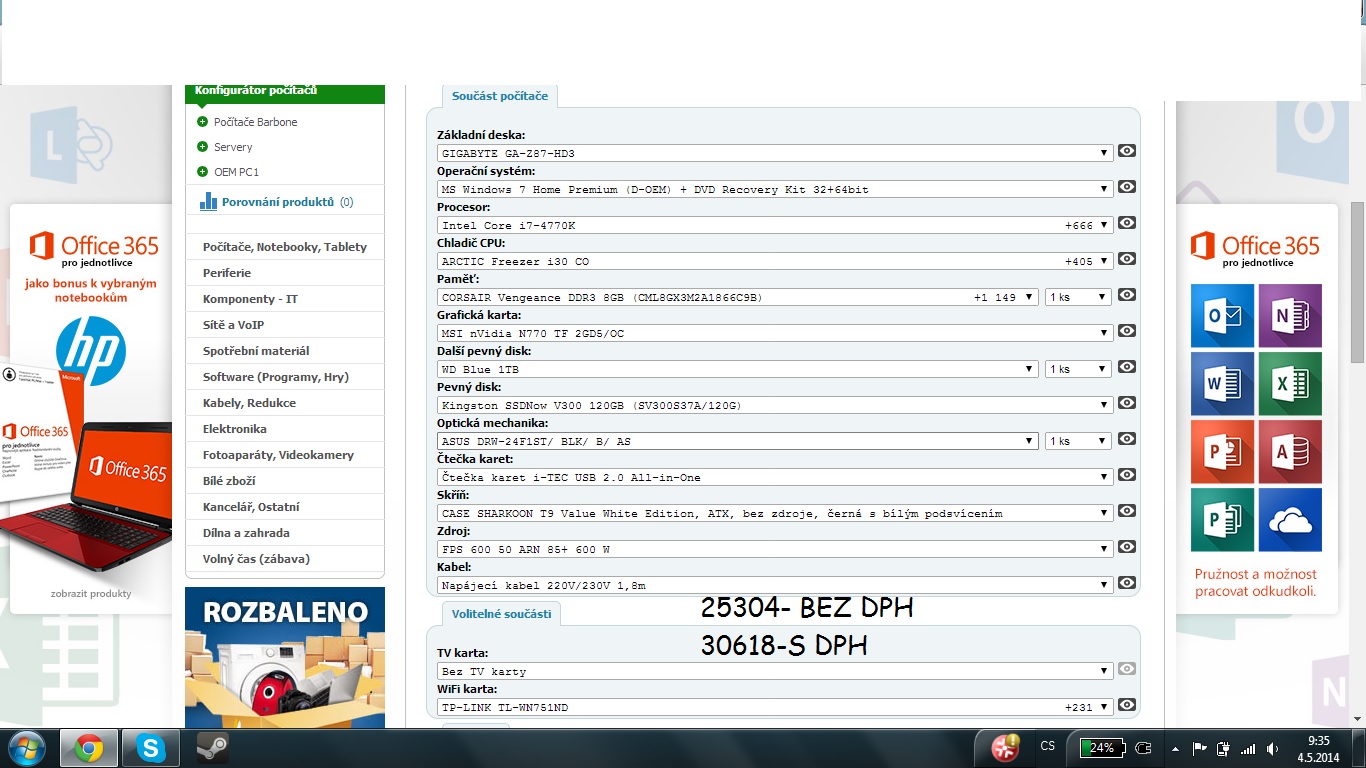Open Základní deska dropdown GIGABYTE GA-Z87-HD3
The height and width of the screenshot is (768, 1366).
pyautogui.click(x=775, y=153)
